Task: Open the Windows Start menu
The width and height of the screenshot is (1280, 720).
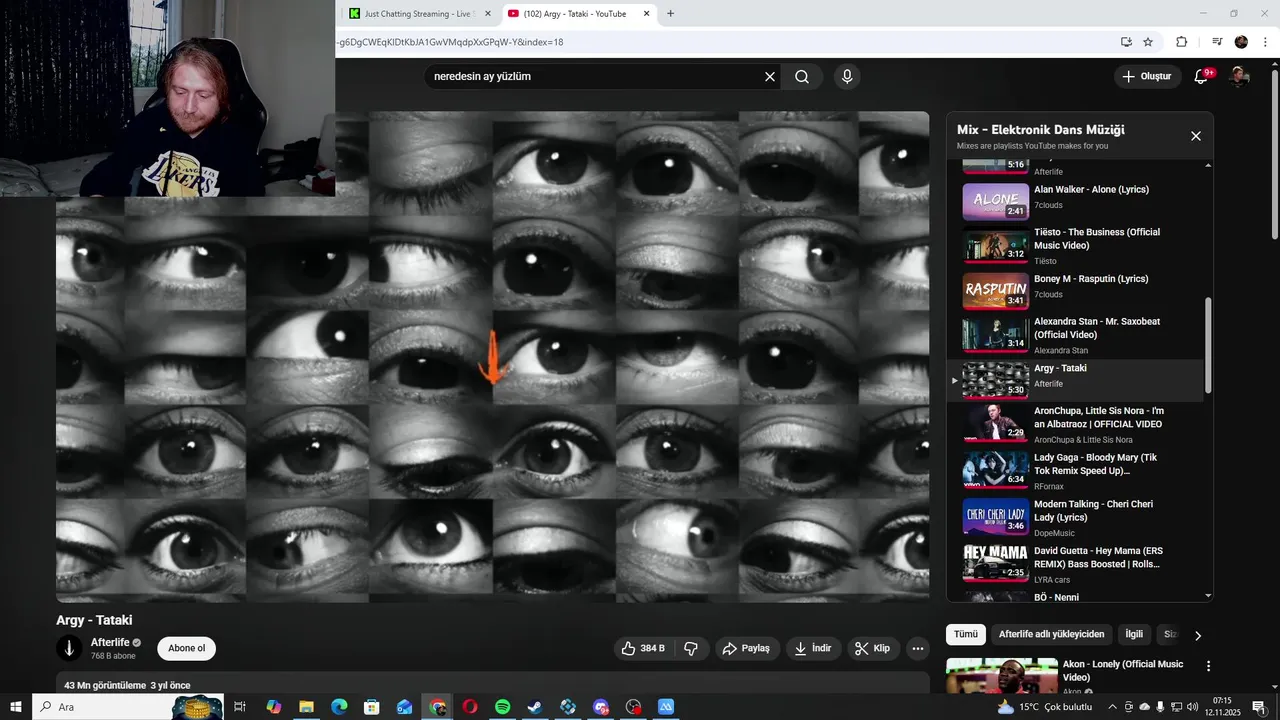Action: click(x=16, y=707)
